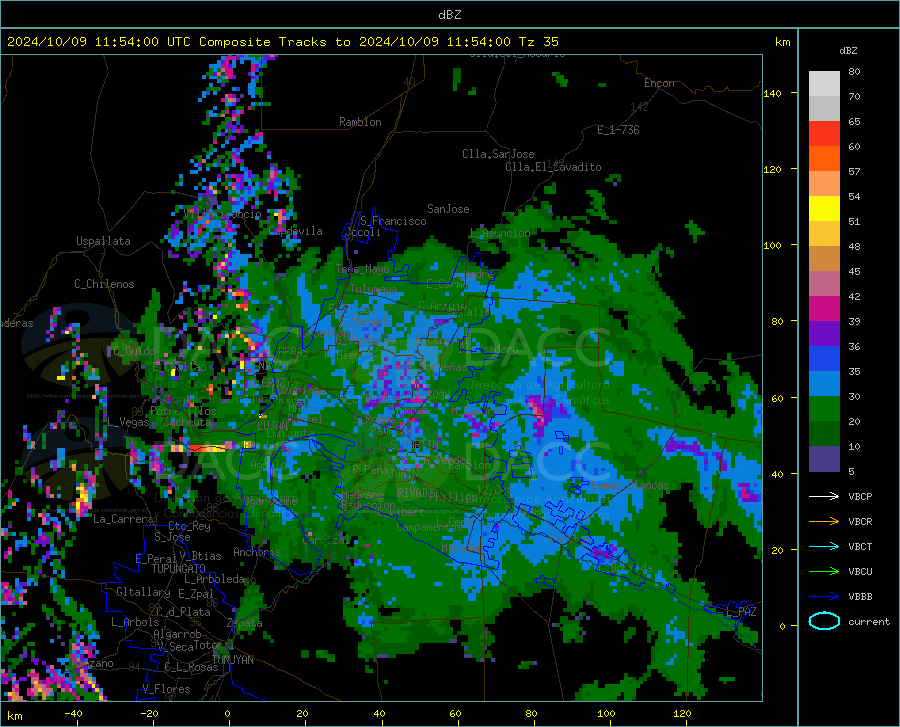Image resolution: width=900 pixels, height=727 pixels.
Task: Click the SanJose map label
Action: pyautogui.click(x=448, y=209)
